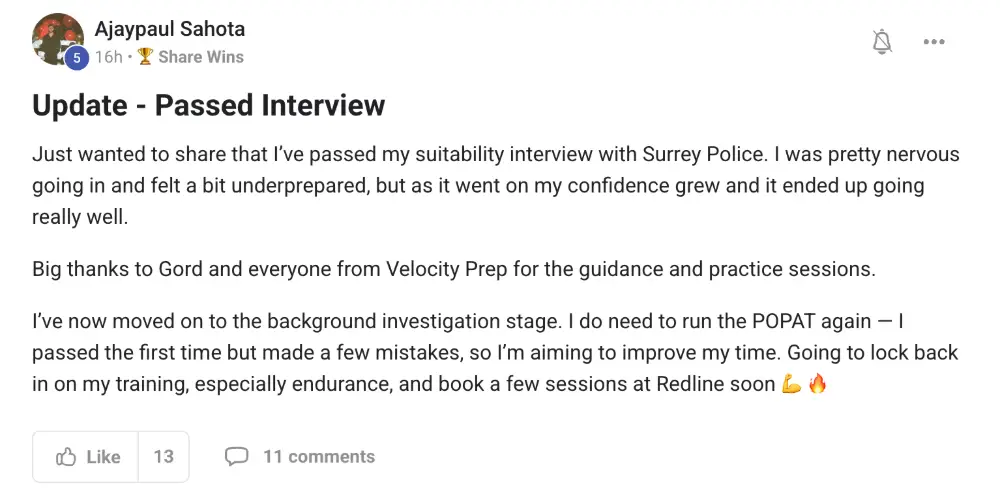Open the post title Update - Passed Interview

[x=208, y=106]
